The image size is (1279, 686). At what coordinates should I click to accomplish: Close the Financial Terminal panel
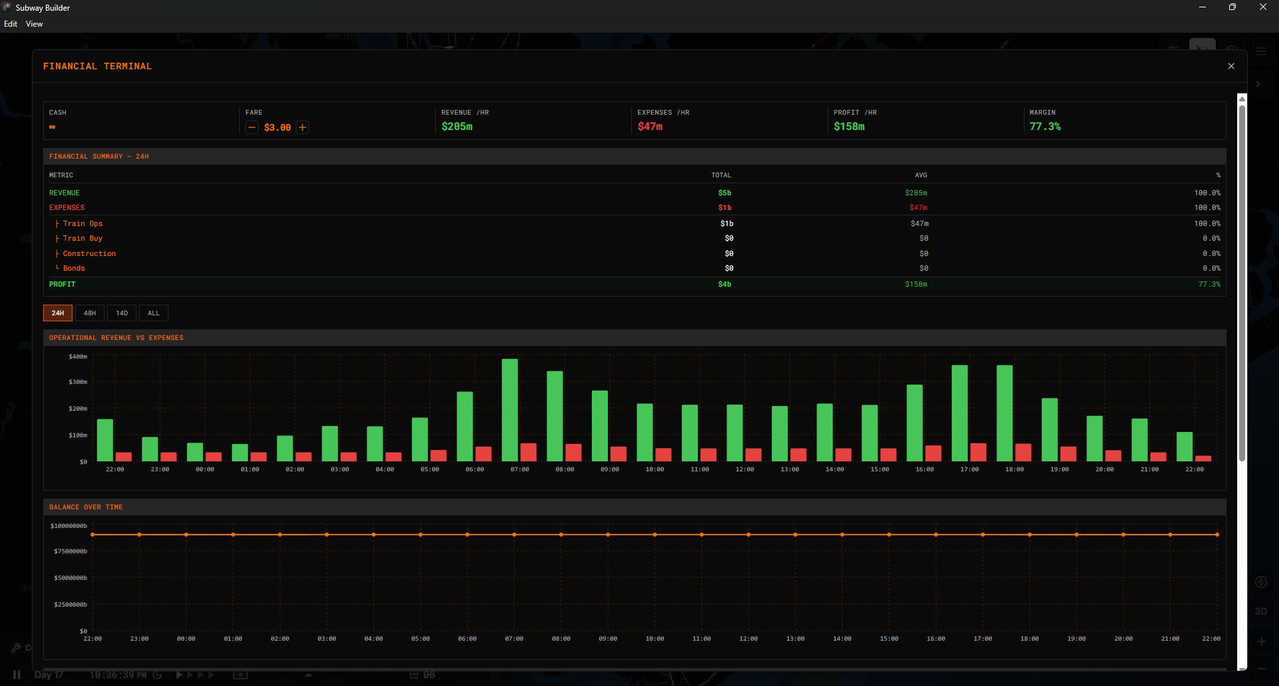[1231, 66]
